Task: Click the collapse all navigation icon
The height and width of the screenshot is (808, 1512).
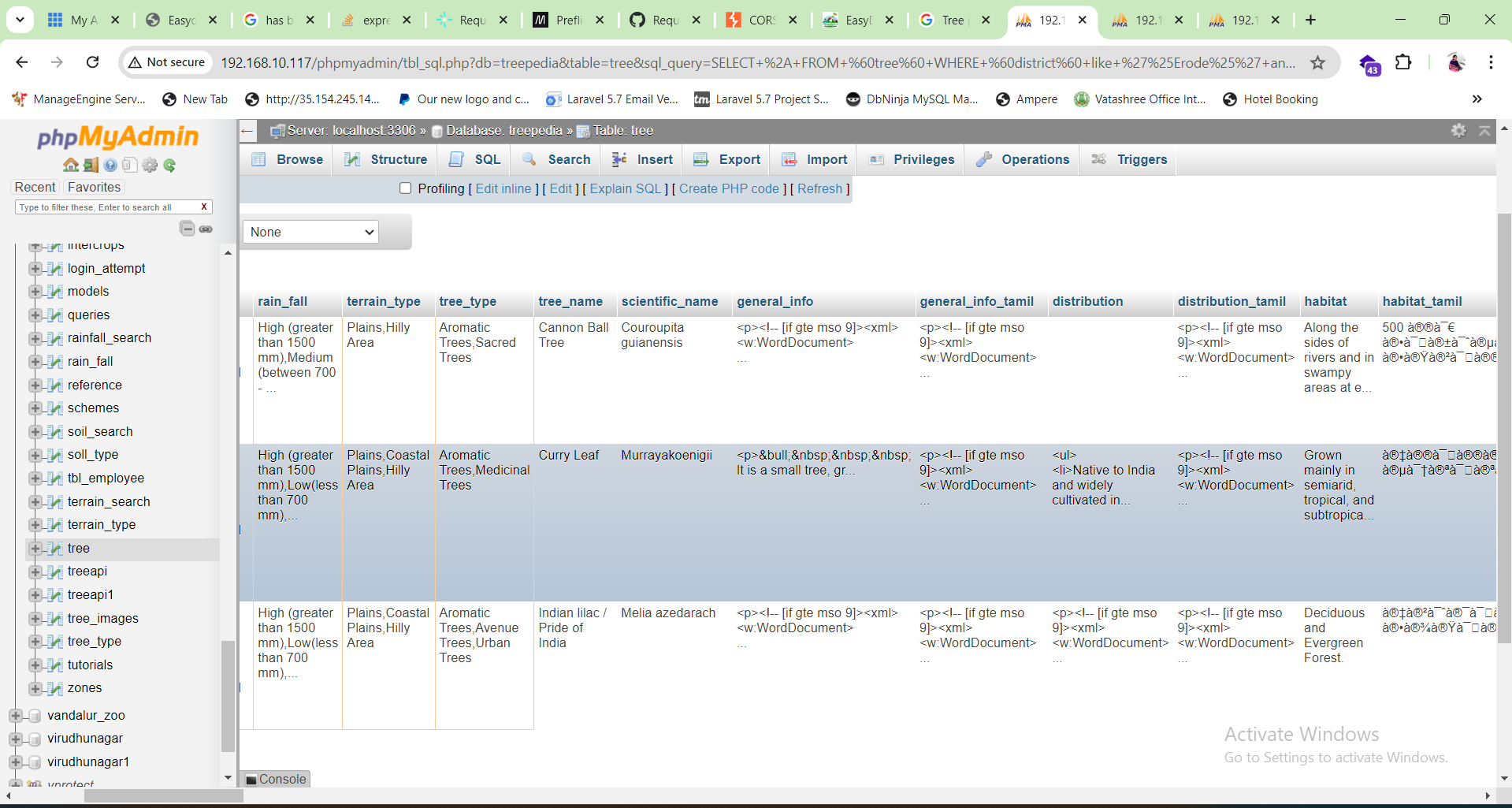Action: point(187,229)
